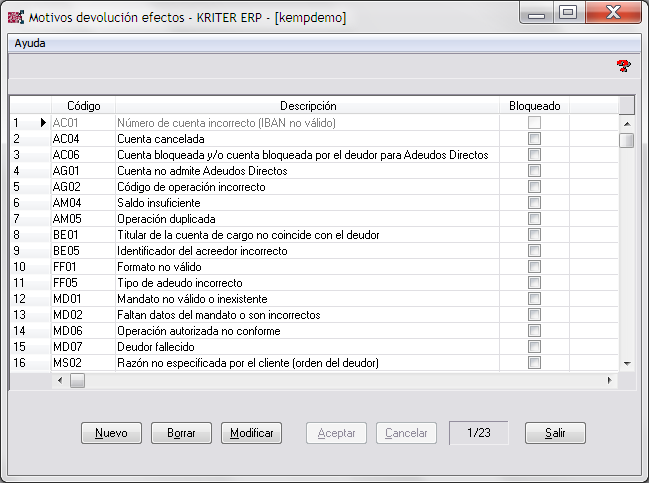649x483 pixels.
Task: Click the Nuevo button
Action: point(111,433)
